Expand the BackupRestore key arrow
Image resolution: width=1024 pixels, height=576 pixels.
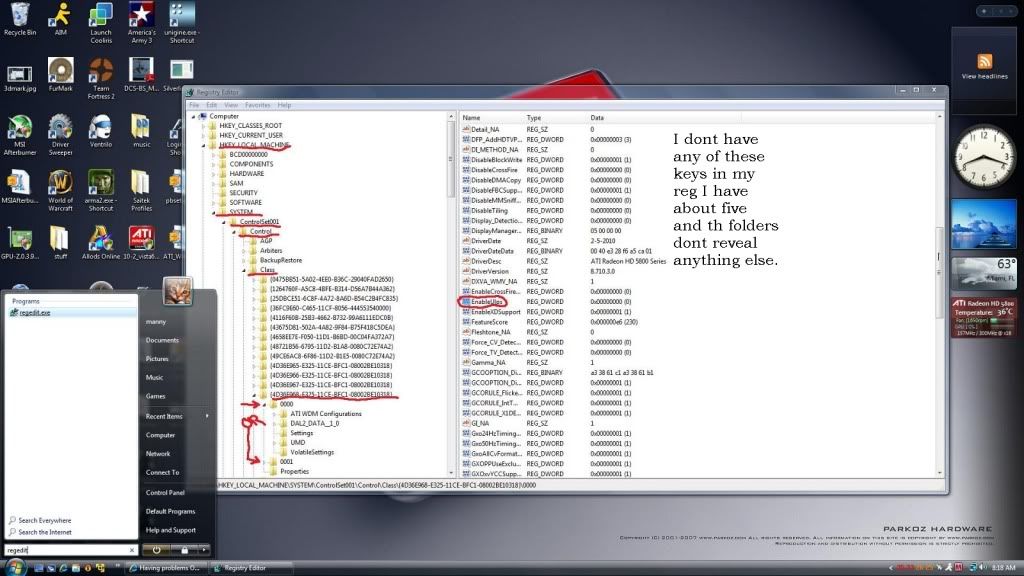point(244,261)
